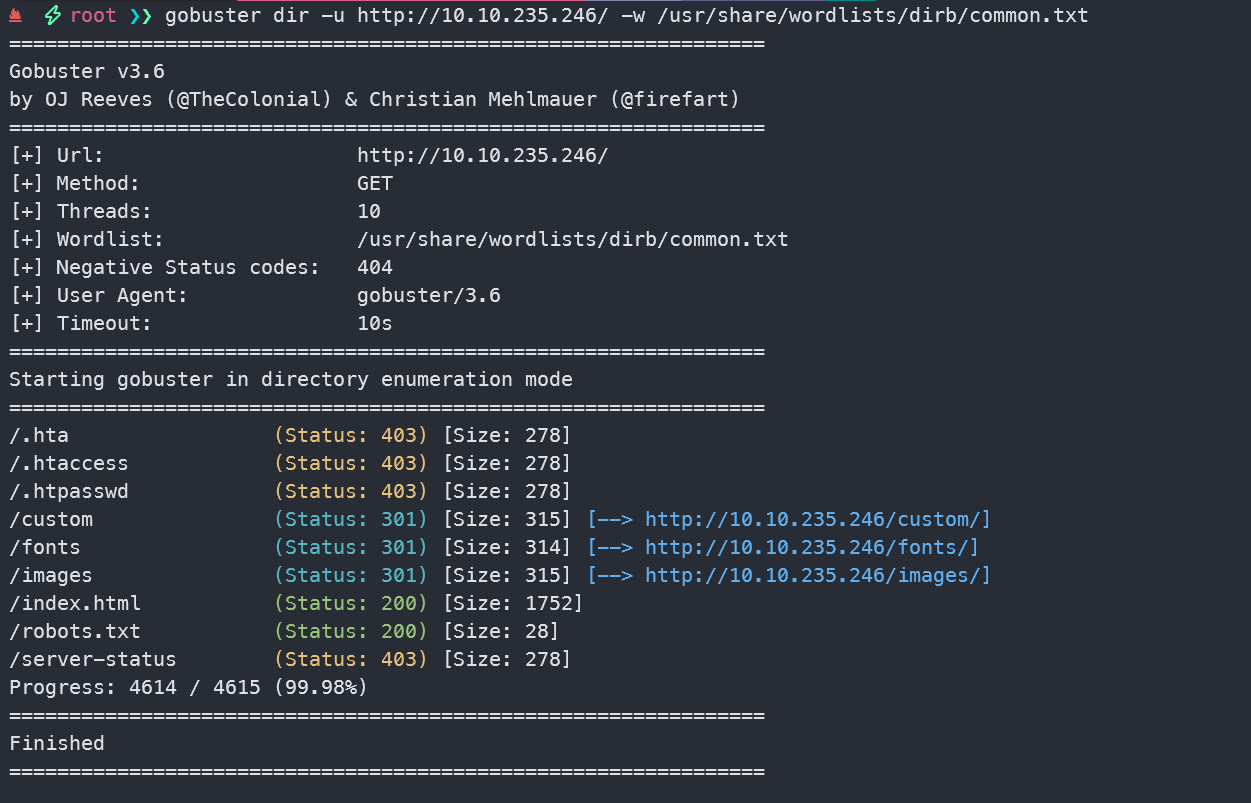Select the /server-status result entry

coord(93,659)
